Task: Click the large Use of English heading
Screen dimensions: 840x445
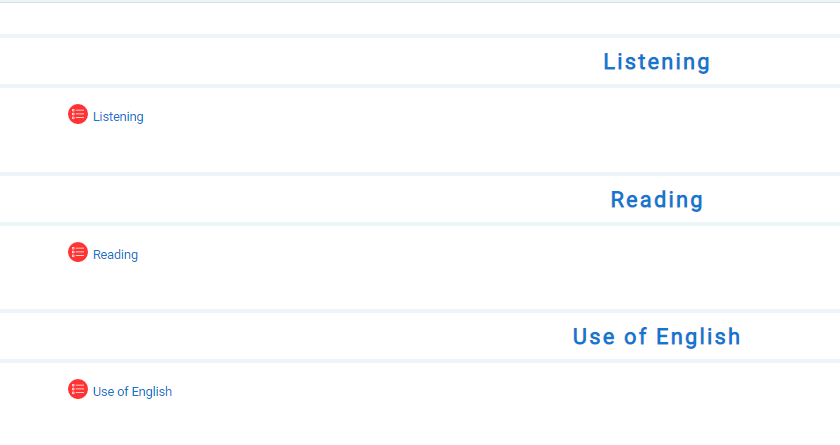Action: [x=656, y=337]
